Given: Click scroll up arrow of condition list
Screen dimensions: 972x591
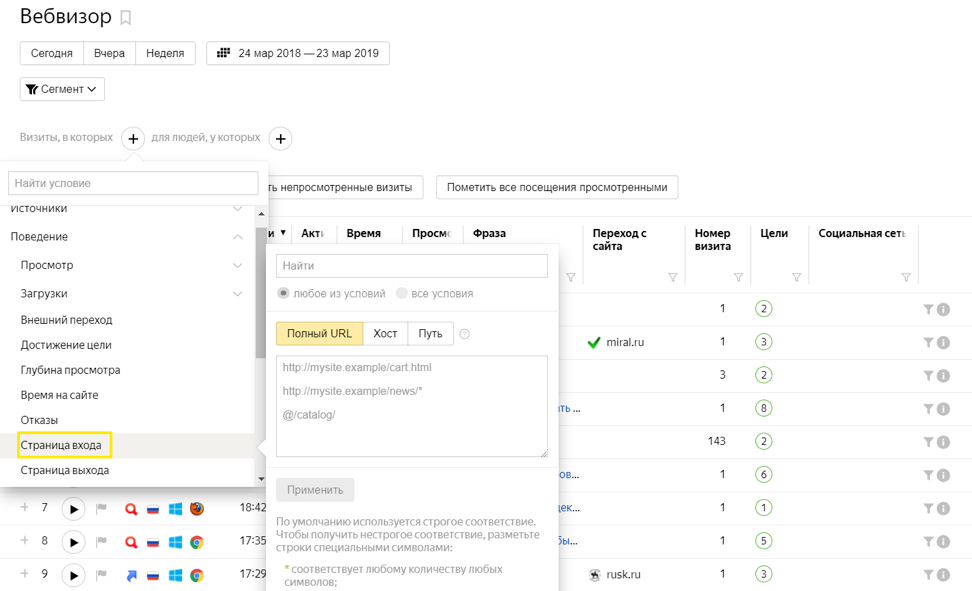Looking at the screenshot, I should [261, 214].
